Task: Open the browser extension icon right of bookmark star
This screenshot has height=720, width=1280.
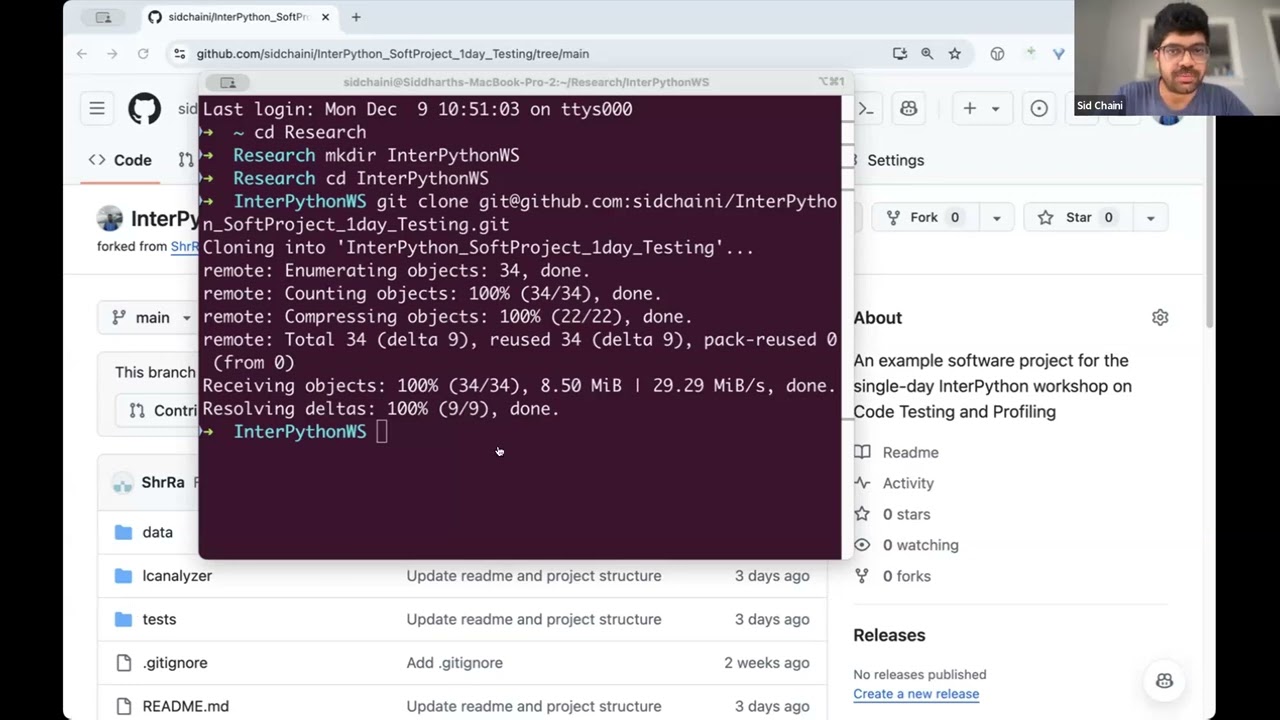Action: coord(997,54)
